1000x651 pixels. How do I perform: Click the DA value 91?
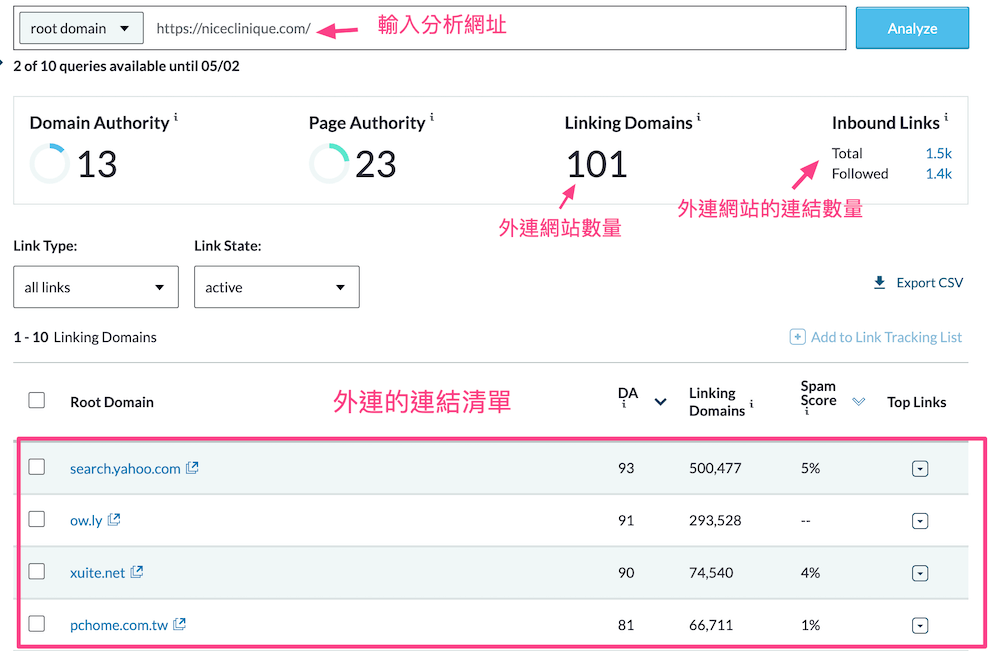626,520
